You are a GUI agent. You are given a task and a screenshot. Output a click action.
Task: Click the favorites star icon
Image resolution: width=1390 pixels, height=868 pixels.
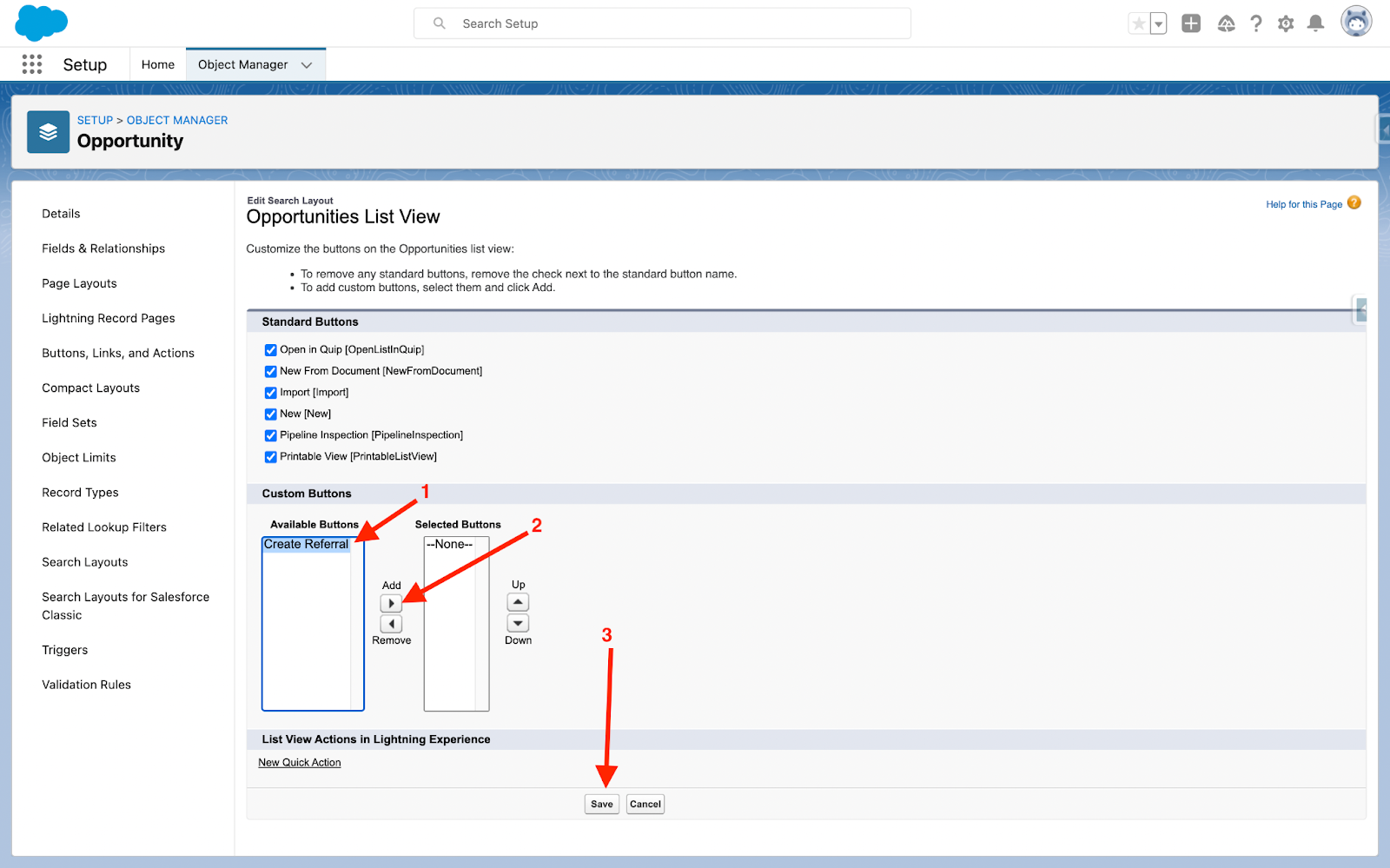point(1138,23)
